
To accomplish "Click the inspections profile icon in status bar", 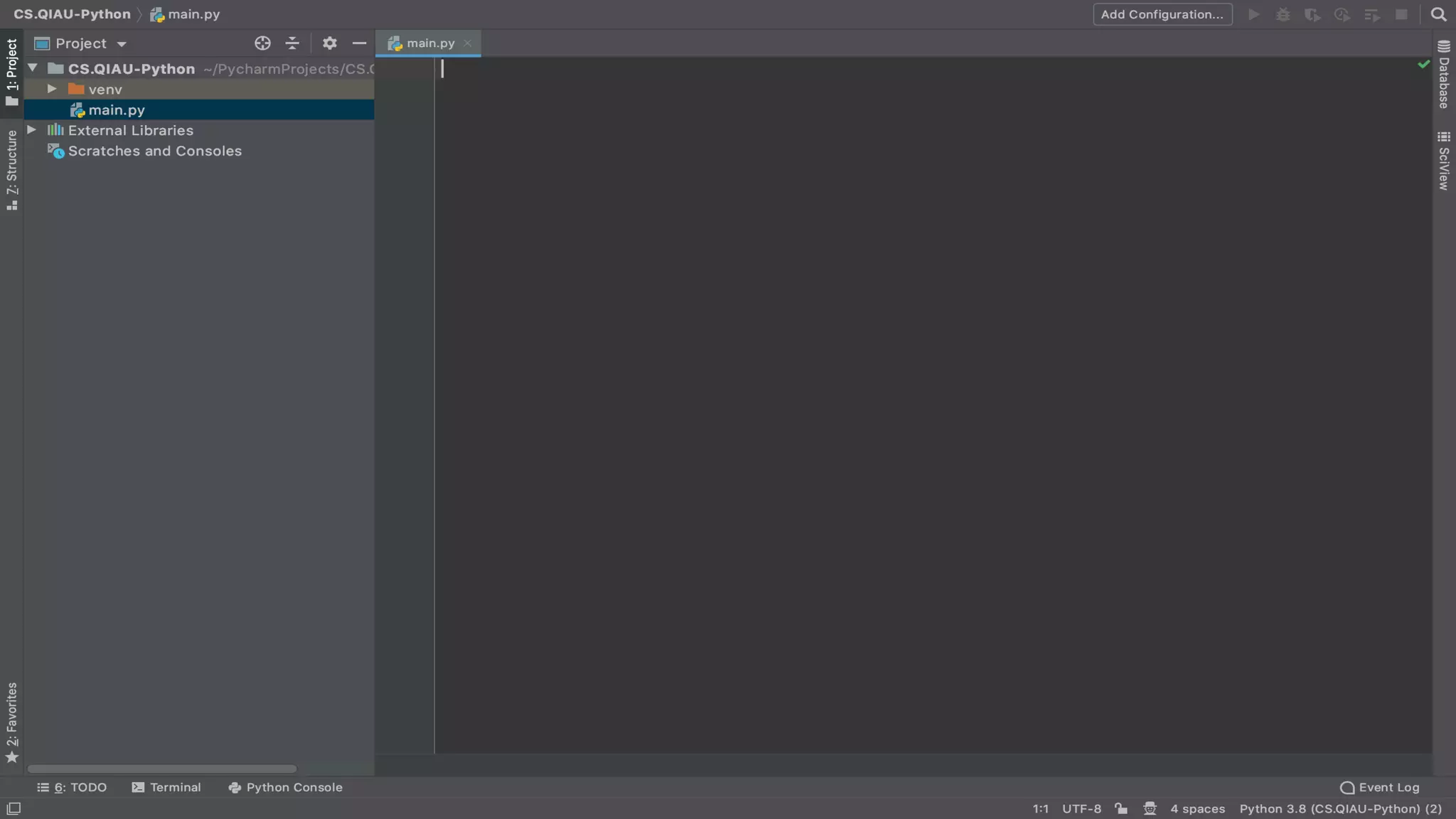I will pos(1150,808).
